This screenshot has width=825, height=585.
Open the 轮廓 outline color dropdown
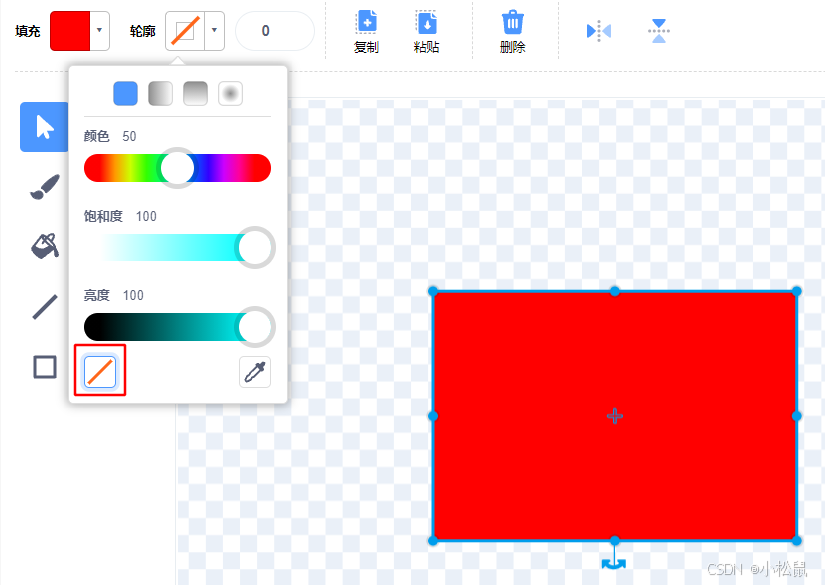[214, 31]
